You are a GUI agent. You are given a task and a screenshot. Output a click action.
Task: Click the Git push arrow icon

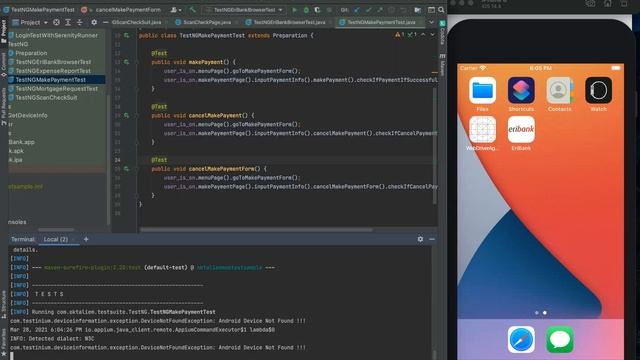tap(380, 9)
